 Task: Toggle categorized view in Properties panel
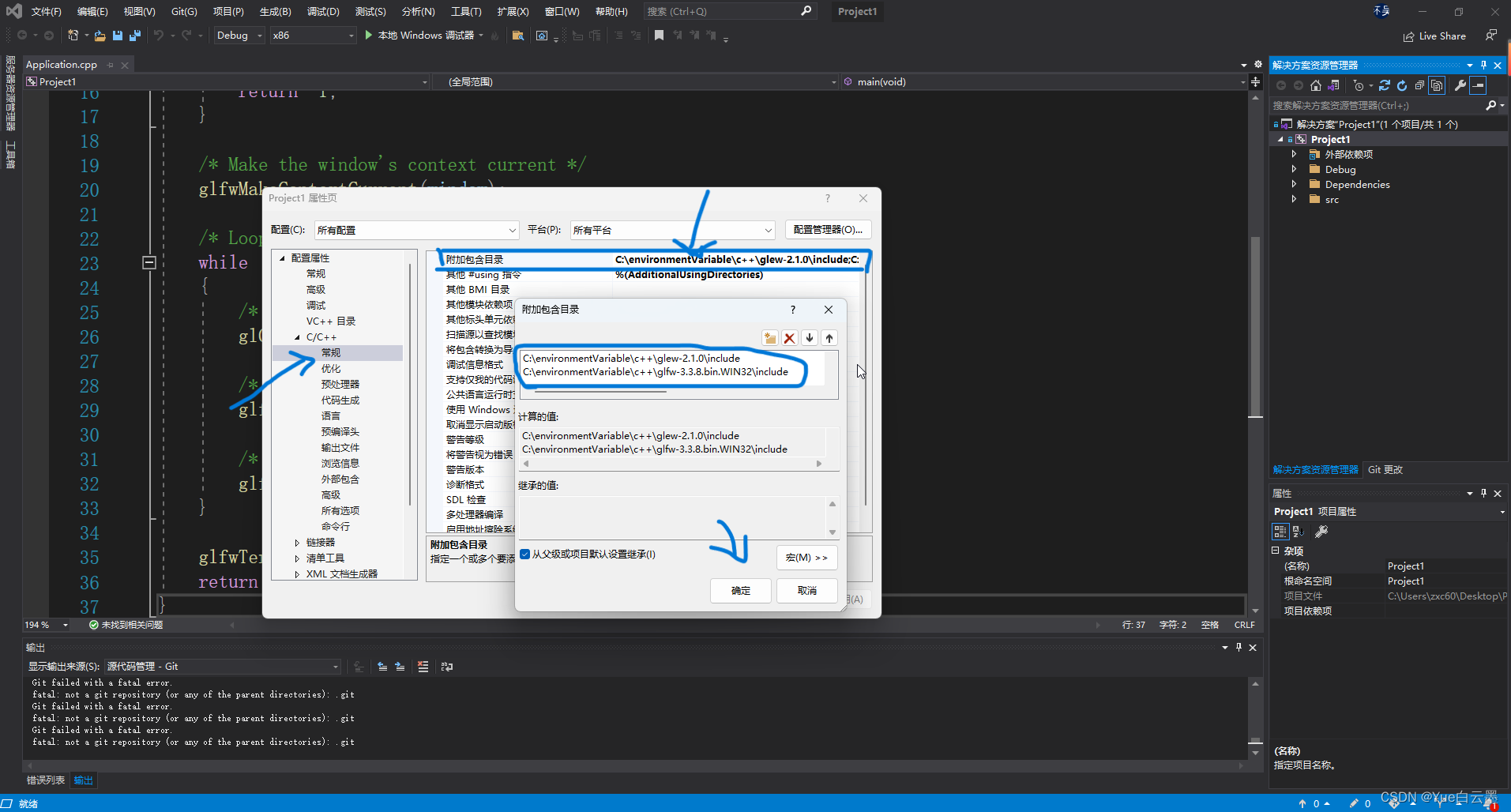coord(1280,532)
